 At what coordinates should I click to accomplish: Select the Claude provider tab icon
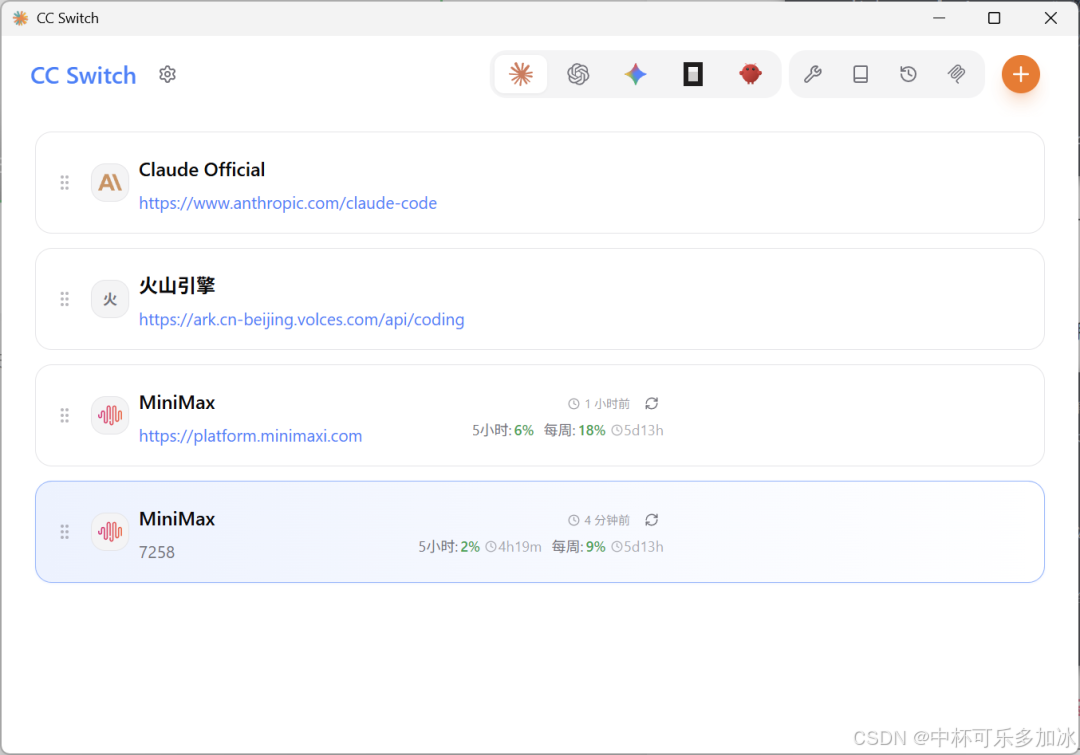(x=520, y=74)
